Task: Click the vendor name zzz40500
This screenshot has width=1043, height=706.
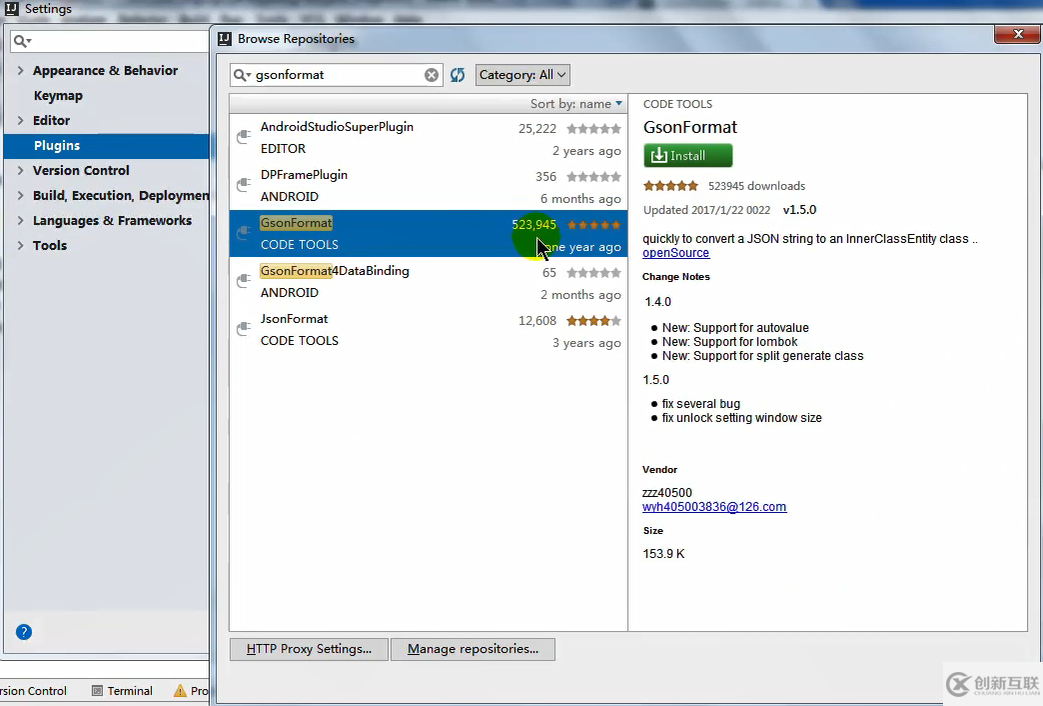Action: click(667, 492)
